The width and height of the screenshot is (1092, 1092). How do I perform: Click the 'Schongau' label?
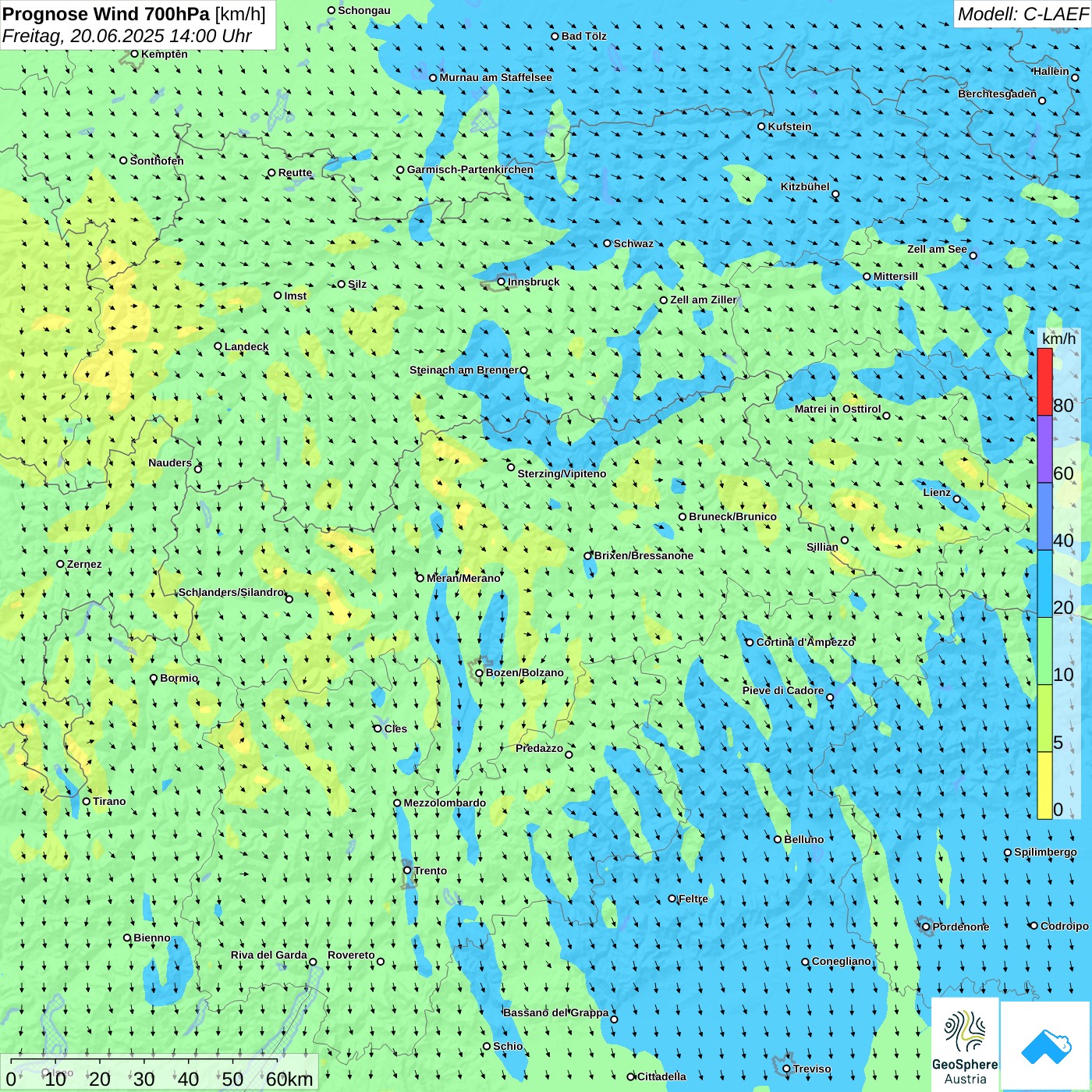[x=364, y=10]
